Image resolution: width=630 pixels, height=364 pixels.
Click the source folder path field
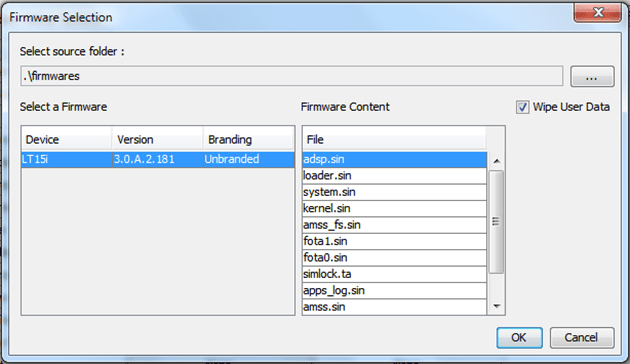[x=292, y=76]
